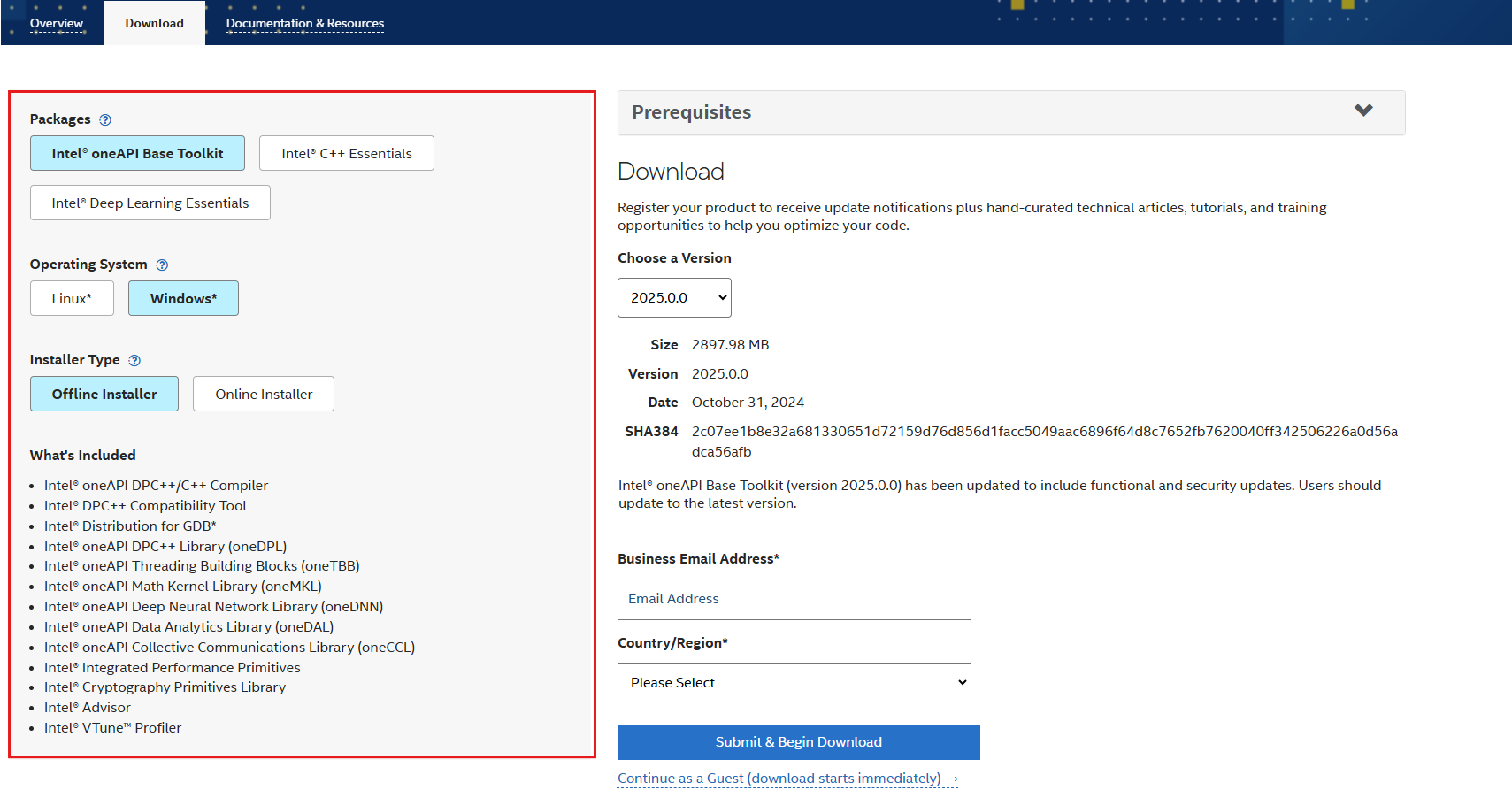The image size is (1512, 798).
Task: Open the Country/Region Please Select dropdown
Action: pos(794,682)
